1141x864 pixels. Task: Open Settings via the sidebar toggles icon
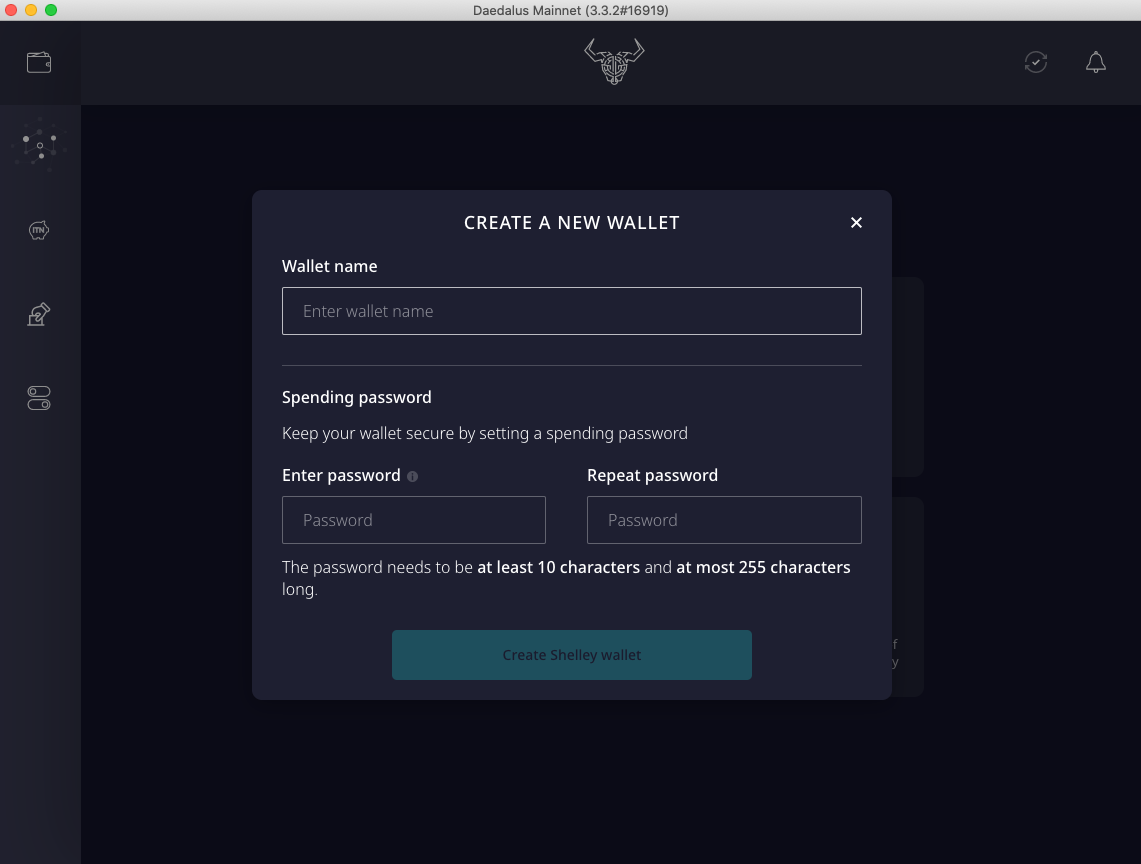point(39,398)
